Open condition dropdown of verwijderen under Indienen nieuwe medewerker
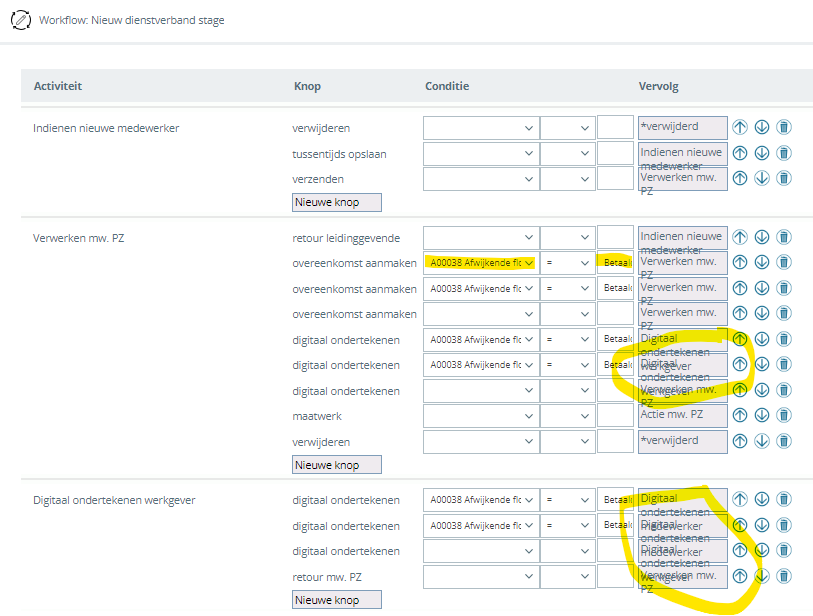Viewport: 813px width, 616px height. click(481, 128)
